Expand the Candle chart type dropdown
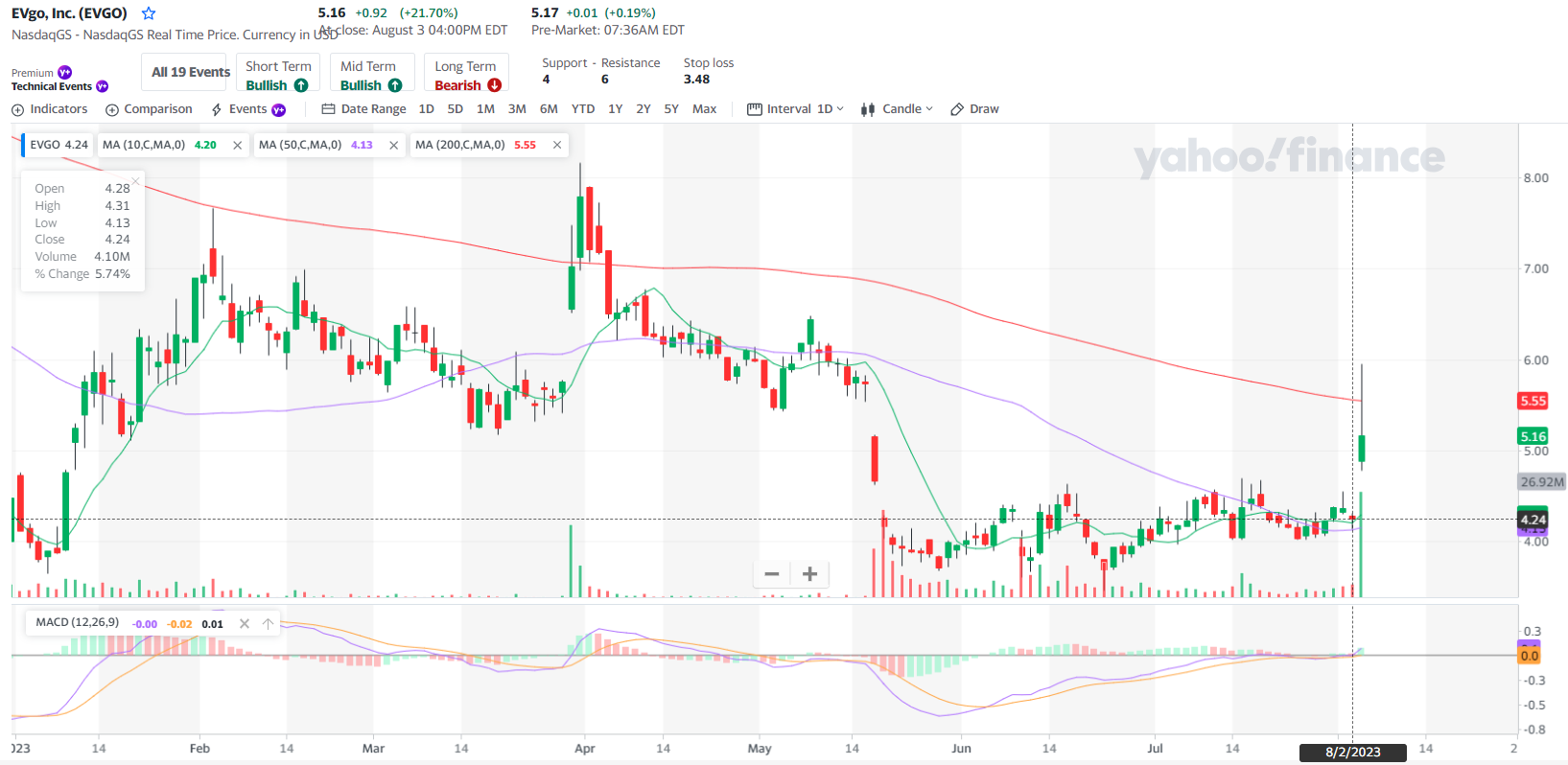 click(x=897, y=109)
